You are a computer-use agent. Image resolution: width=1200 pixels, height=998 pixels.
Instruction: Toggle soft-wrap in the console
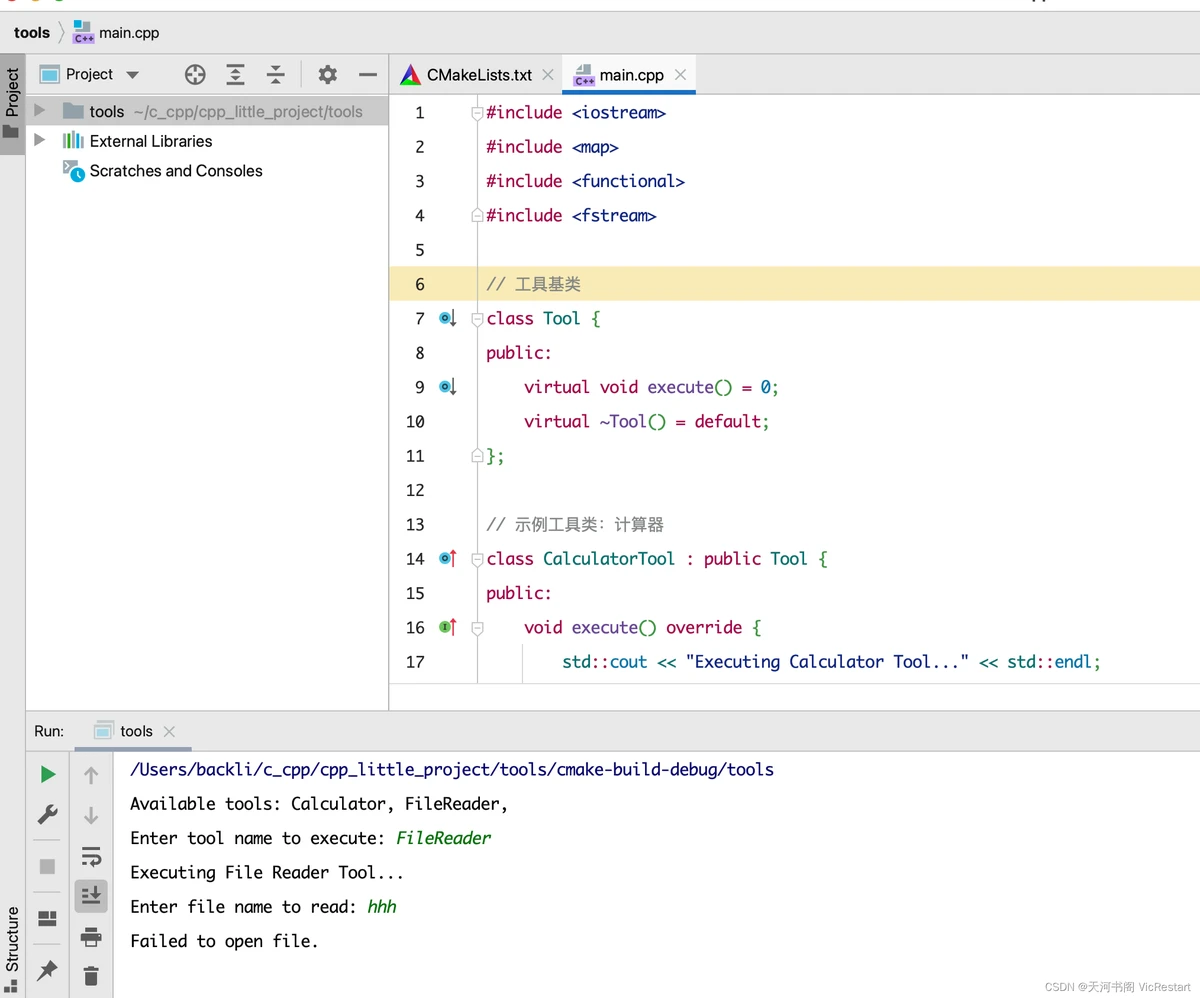click(91, 856)
